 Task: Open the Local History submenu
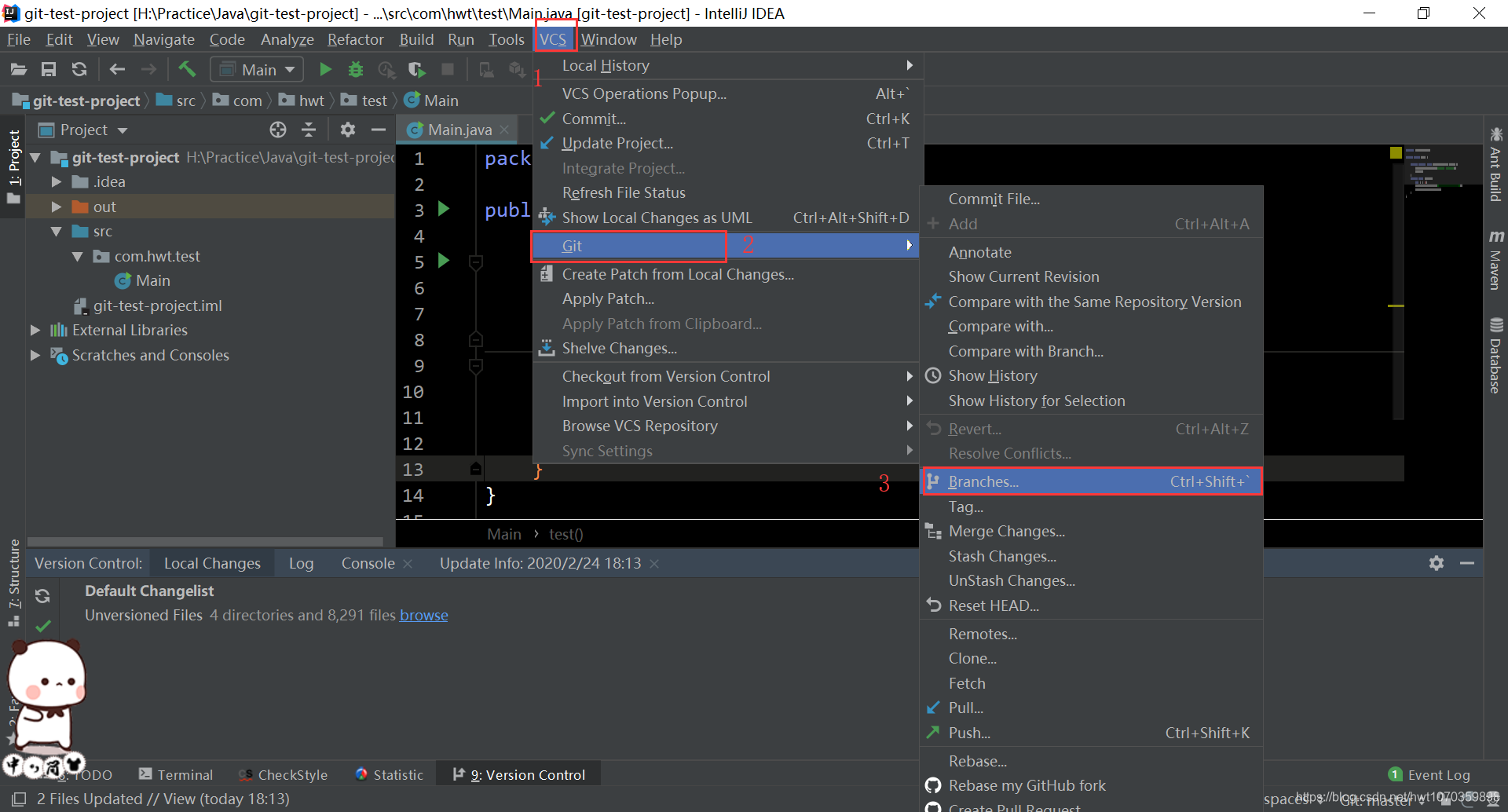point(728,66)
